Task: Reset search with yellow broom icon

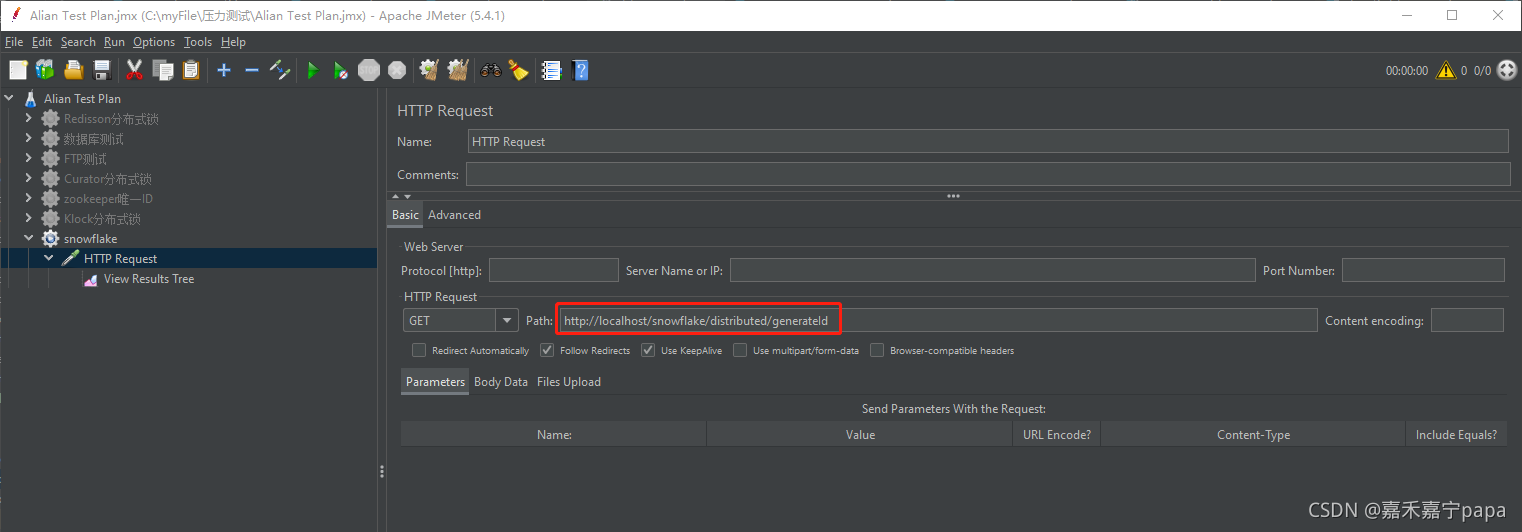Action: pyautogui.click(x=518, y=70)
